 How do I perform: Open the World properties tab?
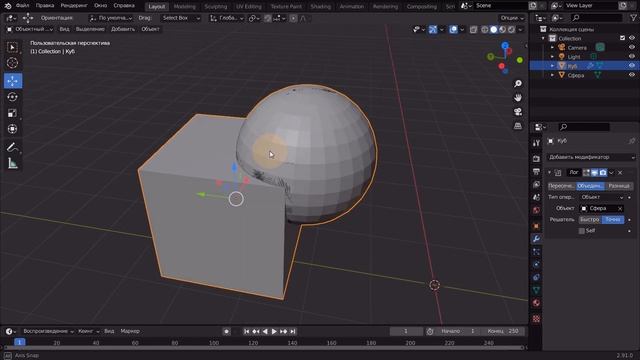pos(536,211)
